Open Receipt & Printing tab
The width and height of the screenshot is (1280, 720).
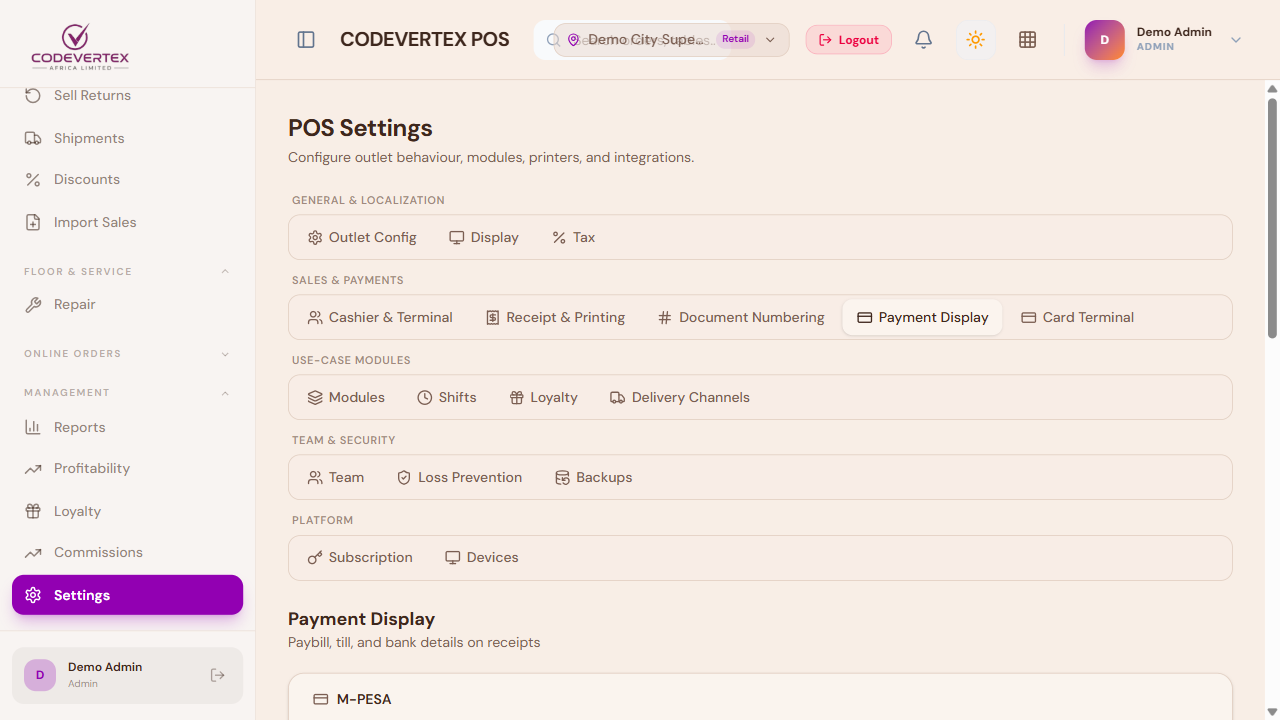pyautogui.click(x=555, y=317)
